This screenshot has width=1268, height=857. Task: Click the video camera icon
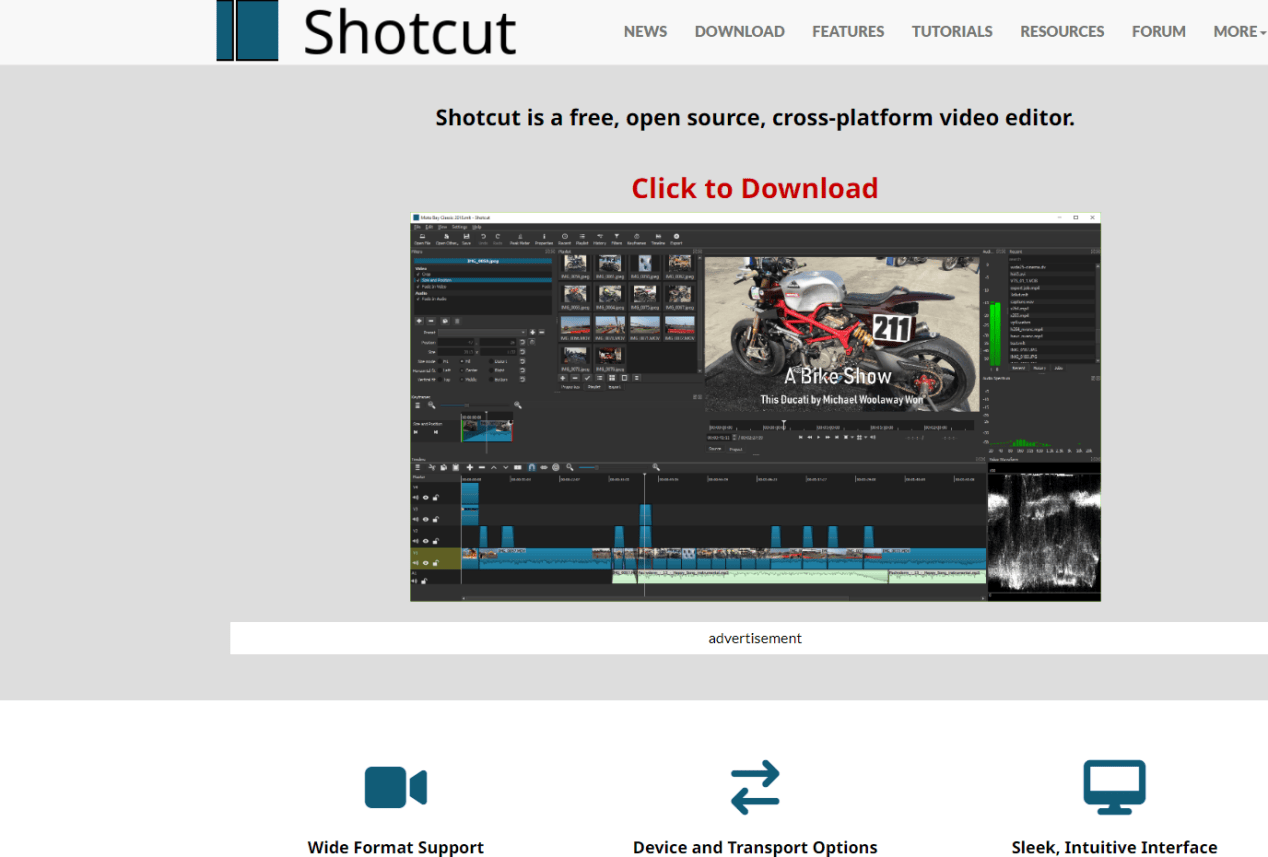[x=396, y=787]
